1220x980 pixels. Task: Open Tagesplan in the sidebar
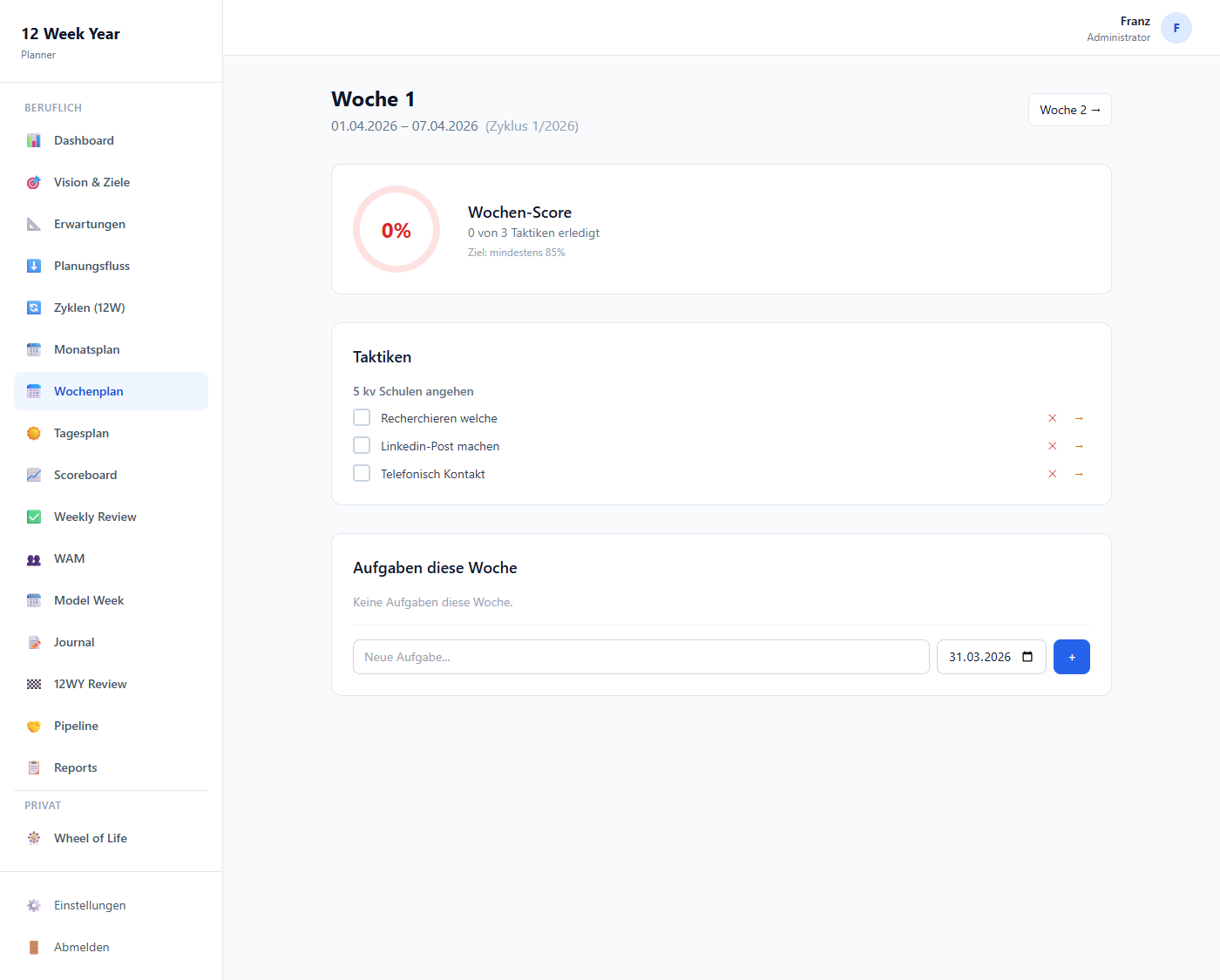[81, 434]
